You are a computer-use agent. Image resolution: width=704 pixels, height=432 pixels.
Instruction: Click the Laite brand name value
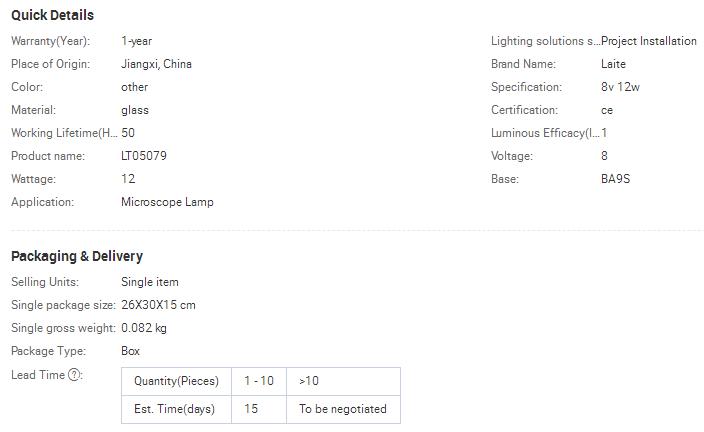coord(613,64)
